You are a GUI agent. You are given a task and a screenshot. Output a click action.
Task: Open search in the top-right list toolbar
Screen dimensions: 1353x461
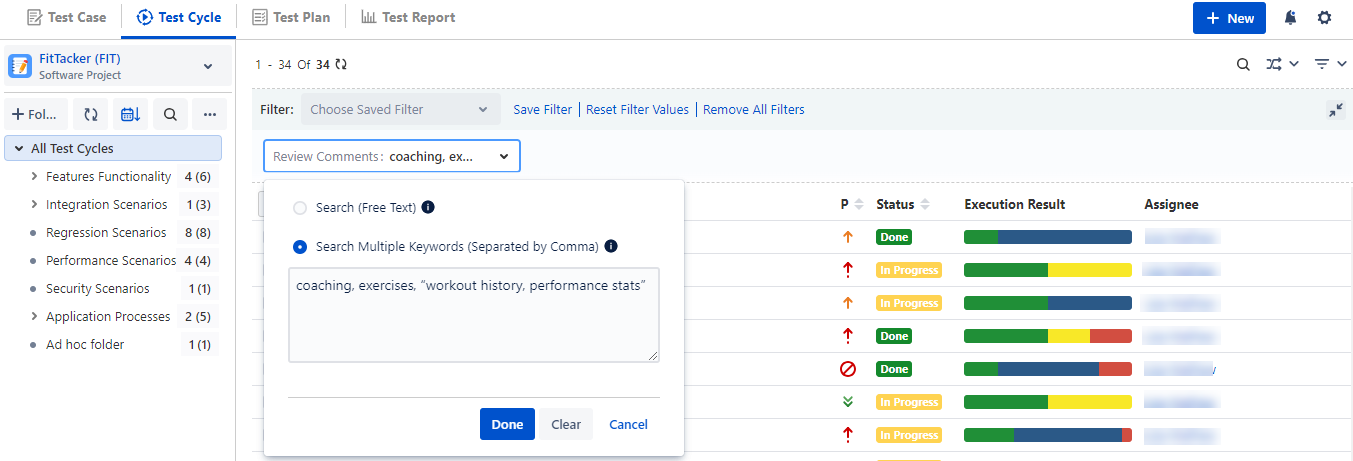click(1243, 64)
